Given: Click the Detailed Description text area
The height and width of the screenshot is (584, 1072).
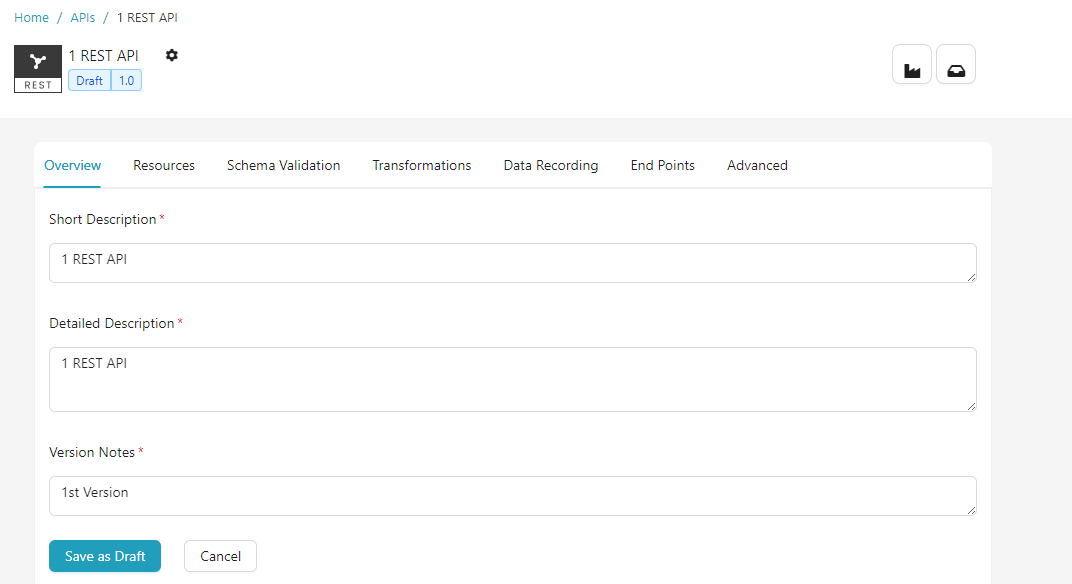Looking at the screenshot, I should point(512,379).
